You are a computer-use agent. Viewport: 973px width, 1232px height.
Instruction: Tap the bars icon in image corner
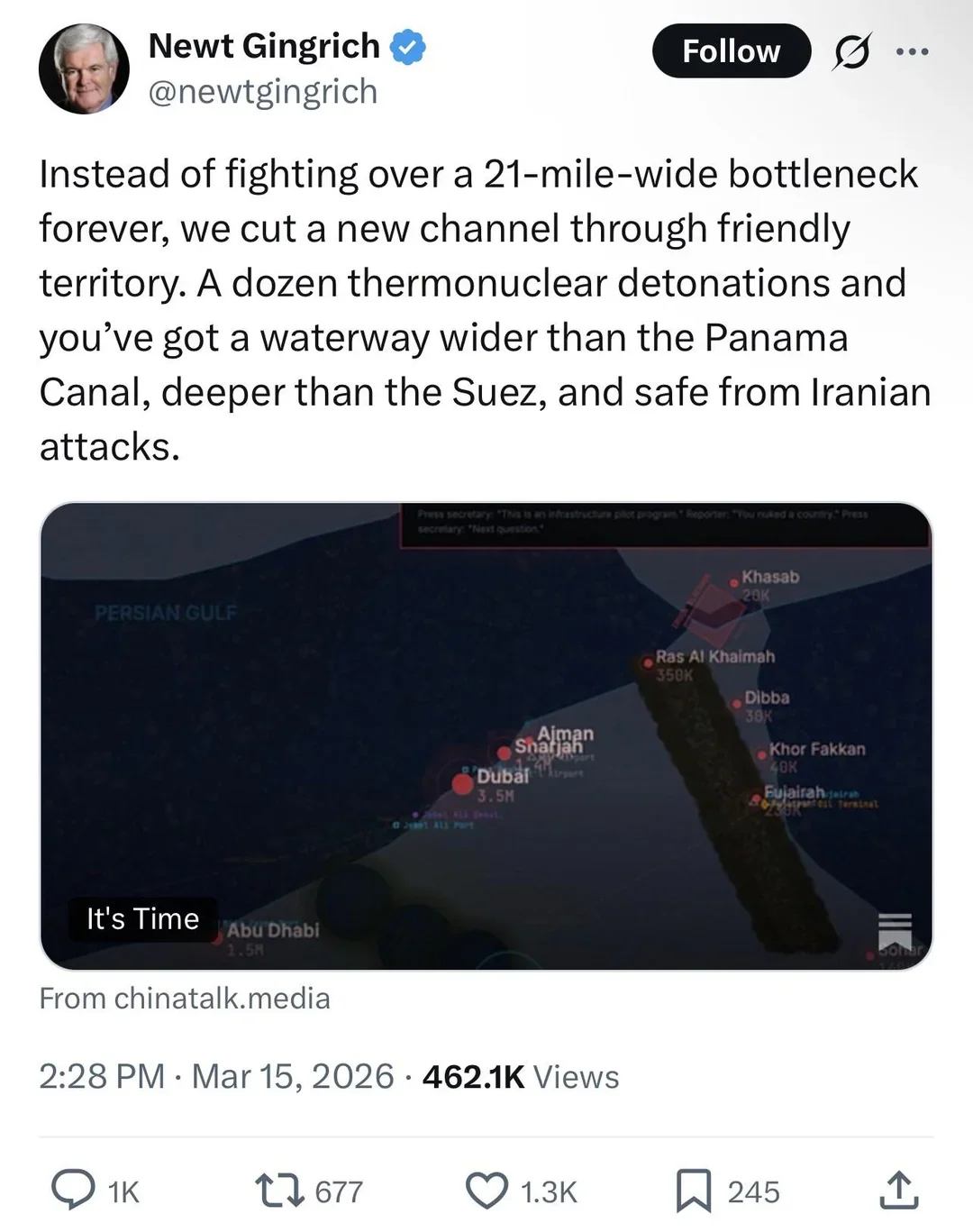(x=895, y=928)
